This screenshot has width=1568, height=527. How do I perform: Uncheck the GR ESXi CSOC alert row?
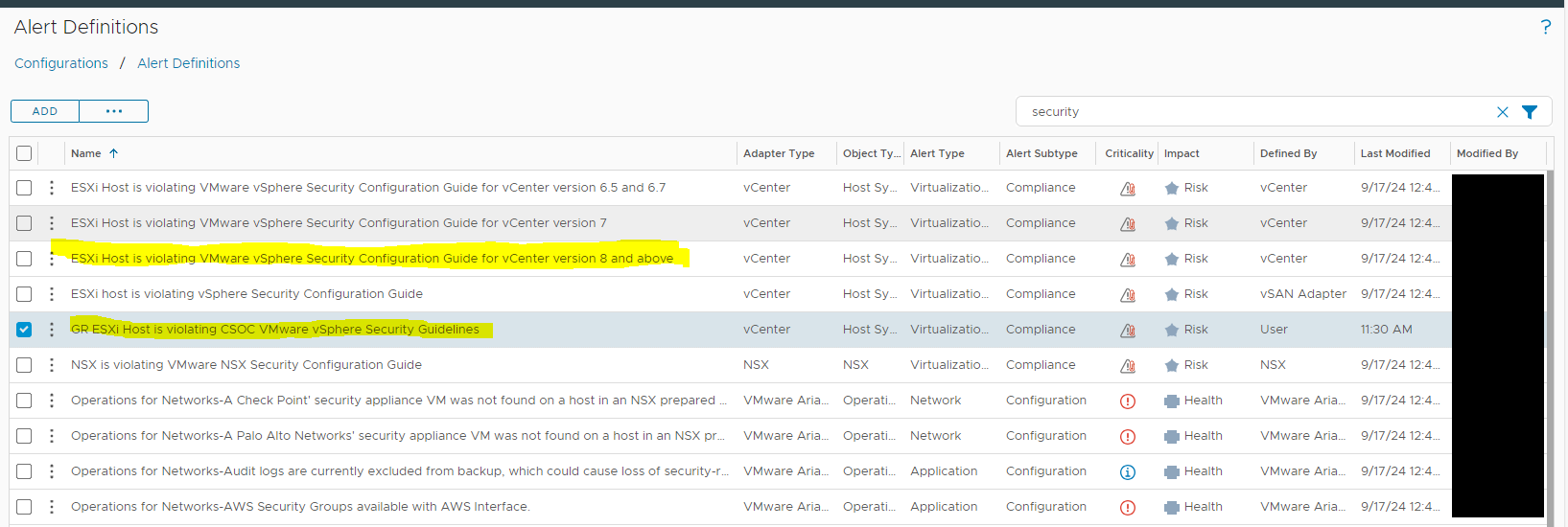[24, 330]
